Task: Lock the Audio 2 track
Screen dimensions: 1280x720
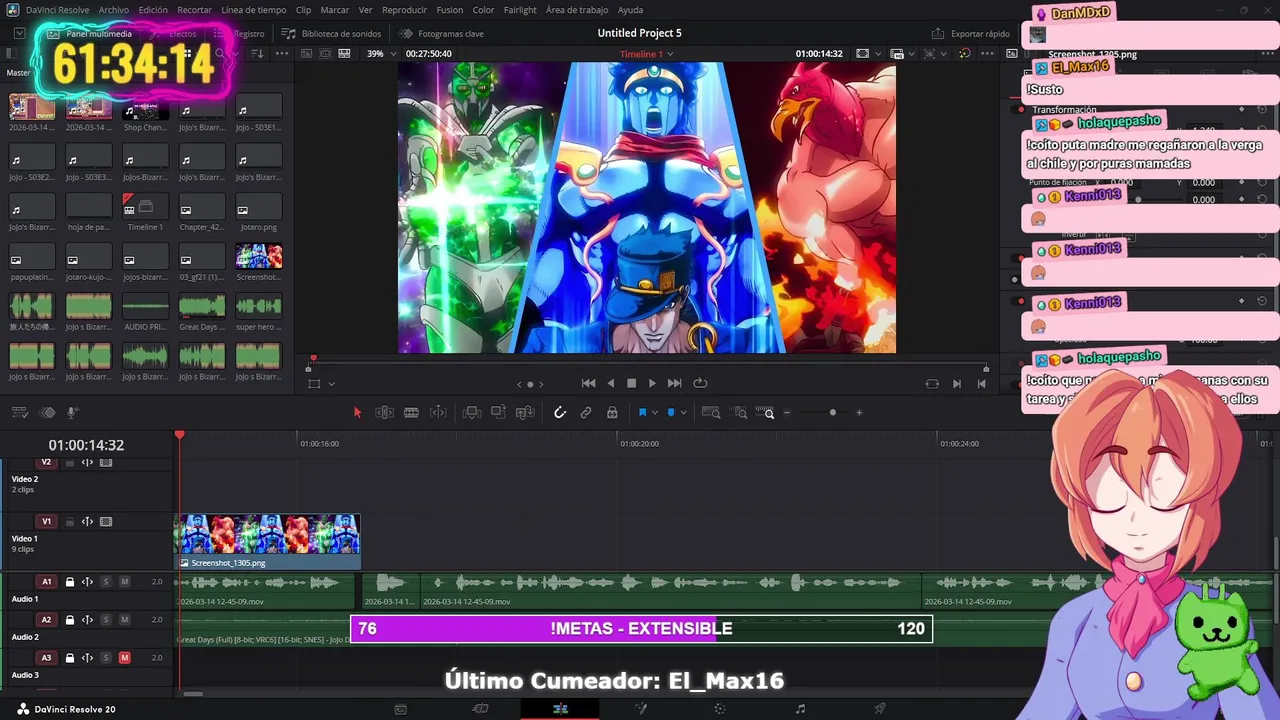Action: coord(70,620)
